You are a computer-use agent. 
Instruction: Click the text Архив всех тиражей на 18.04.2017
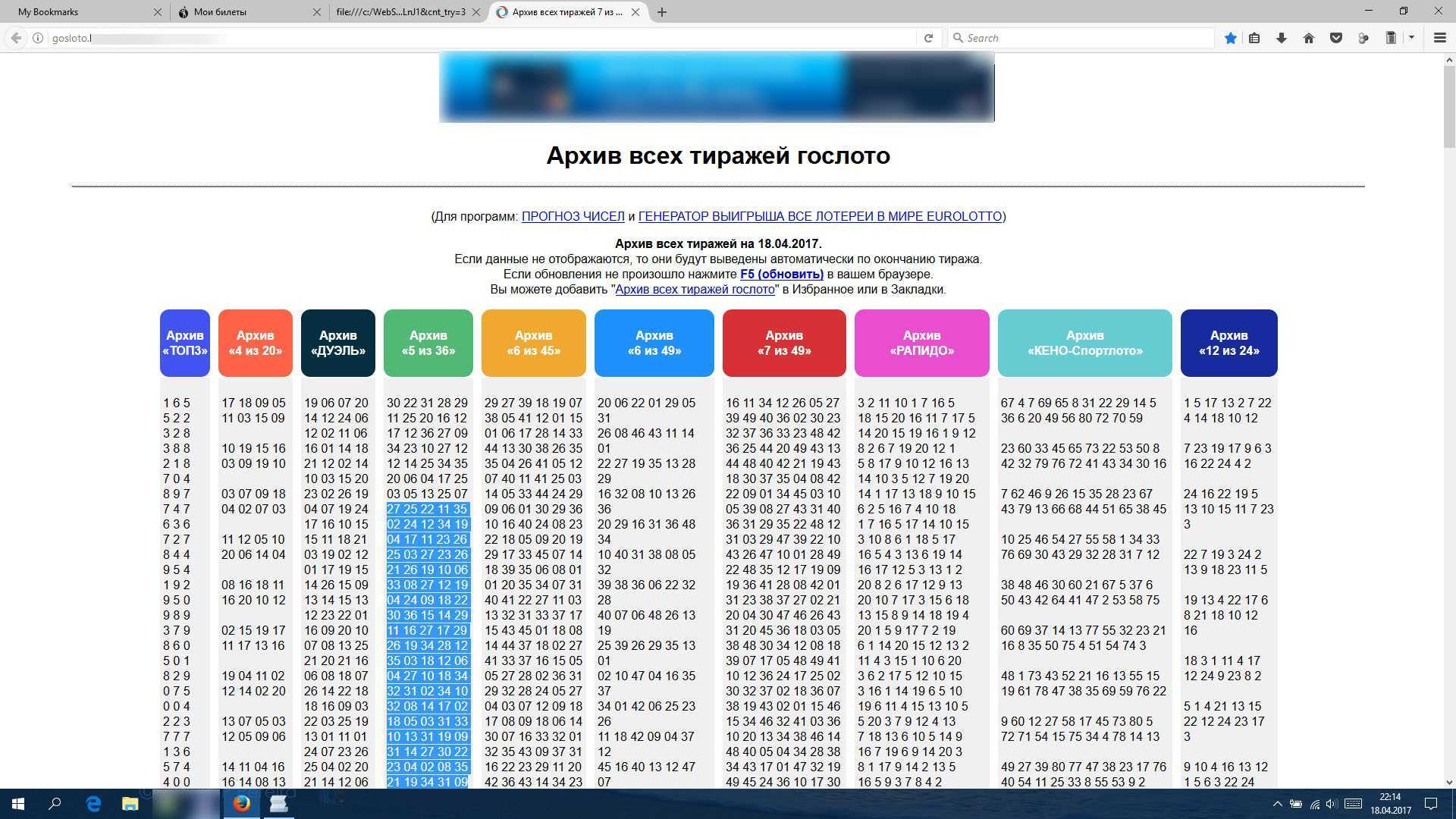(718, 244)
